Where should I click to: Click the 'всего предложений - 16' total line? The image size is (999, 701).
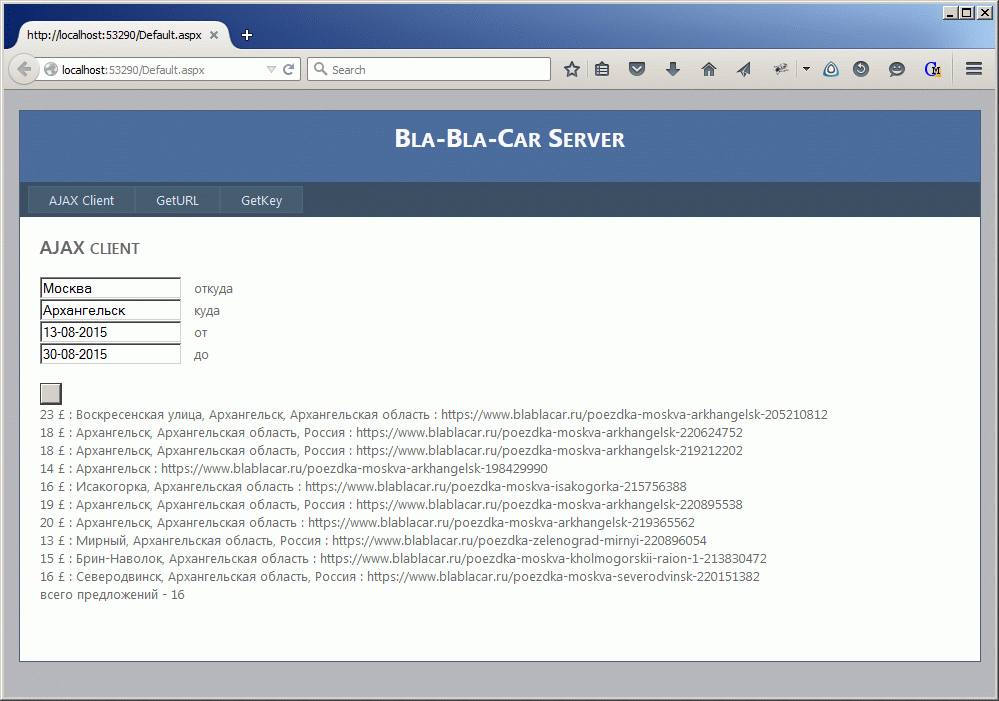[112, 595]
